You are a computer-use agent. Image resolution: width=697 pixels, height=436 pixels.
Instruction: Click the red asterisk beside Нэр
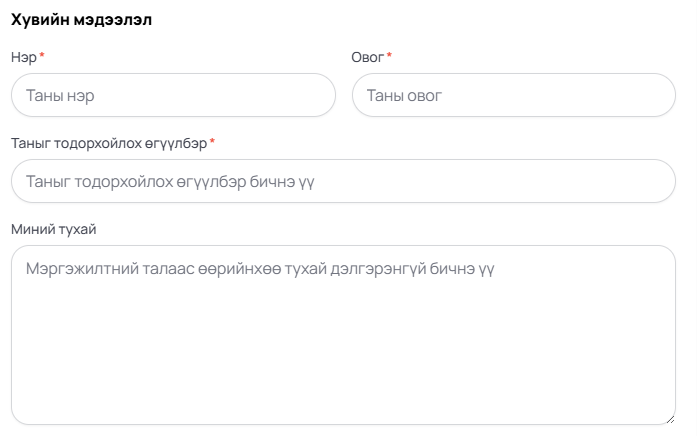tap(42, 55)
